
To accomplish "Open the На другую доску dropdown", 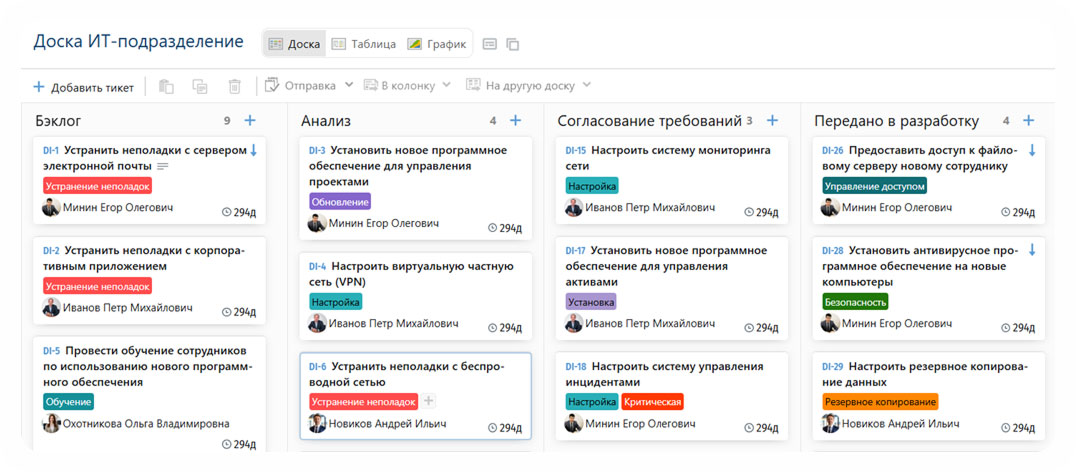I will (x=529, y=86).
